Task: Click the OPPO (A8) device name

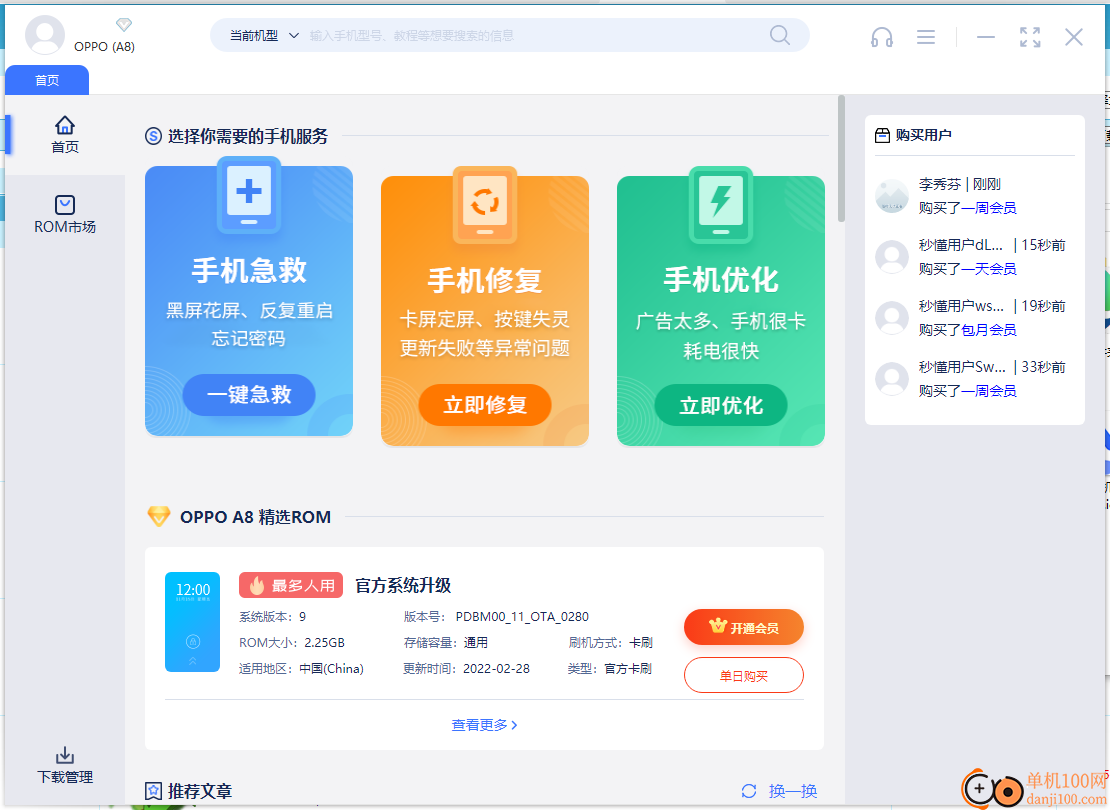Action: [104, 47]
